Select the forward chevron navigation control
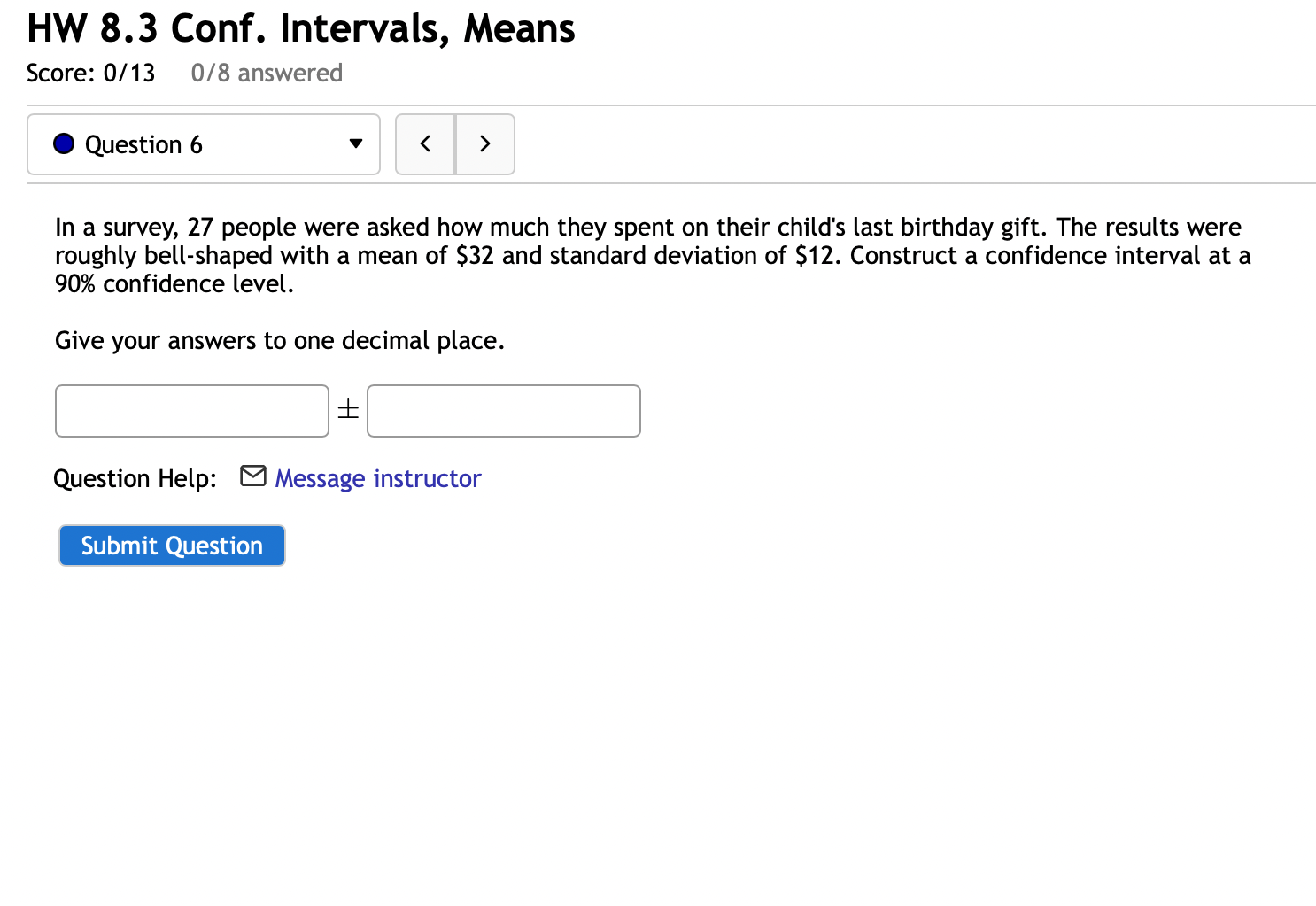 click(x=484, y=143)
